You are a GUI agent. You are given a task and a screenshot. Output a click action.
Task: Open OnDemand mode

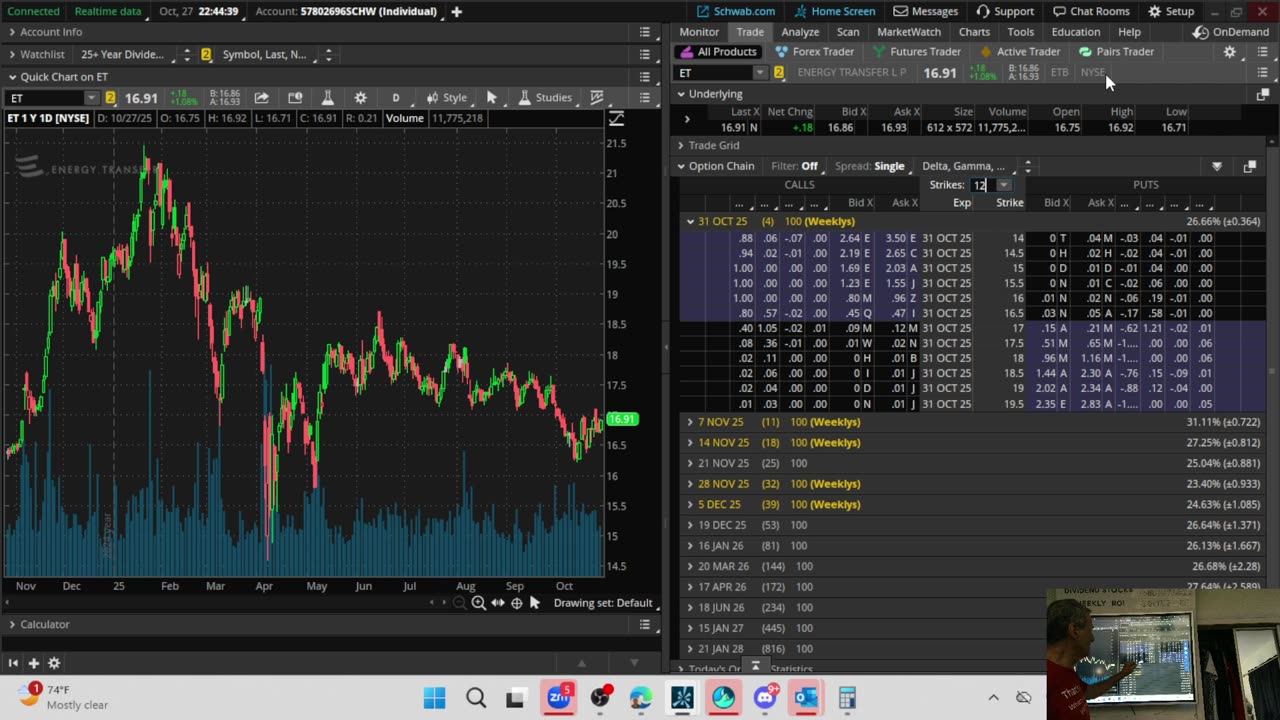coord(1231,32)
